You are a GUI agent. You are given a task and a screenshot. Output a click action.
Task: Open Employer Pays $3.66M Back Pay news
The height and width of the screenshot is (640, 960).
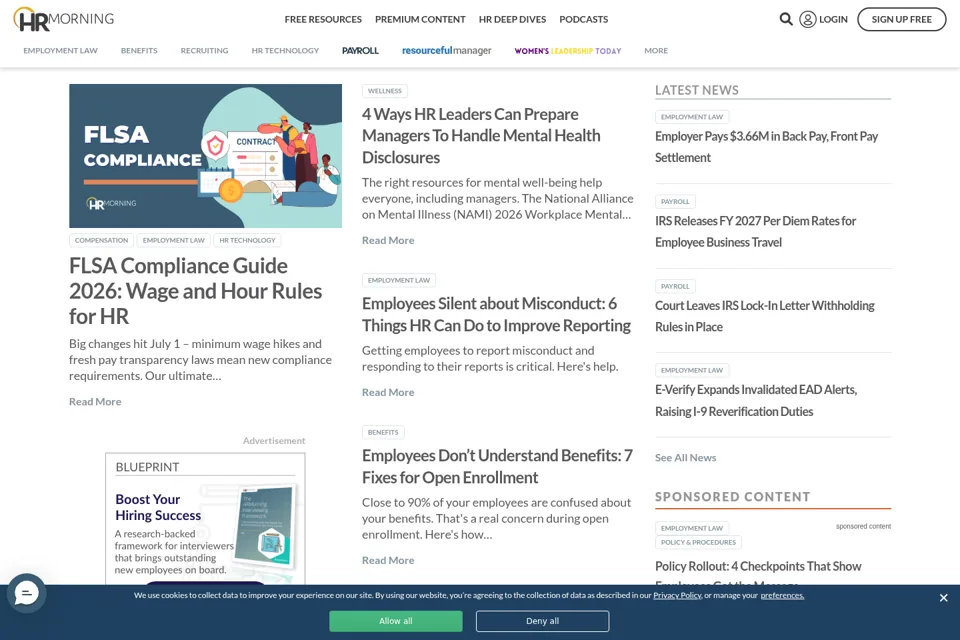point(767,147)
